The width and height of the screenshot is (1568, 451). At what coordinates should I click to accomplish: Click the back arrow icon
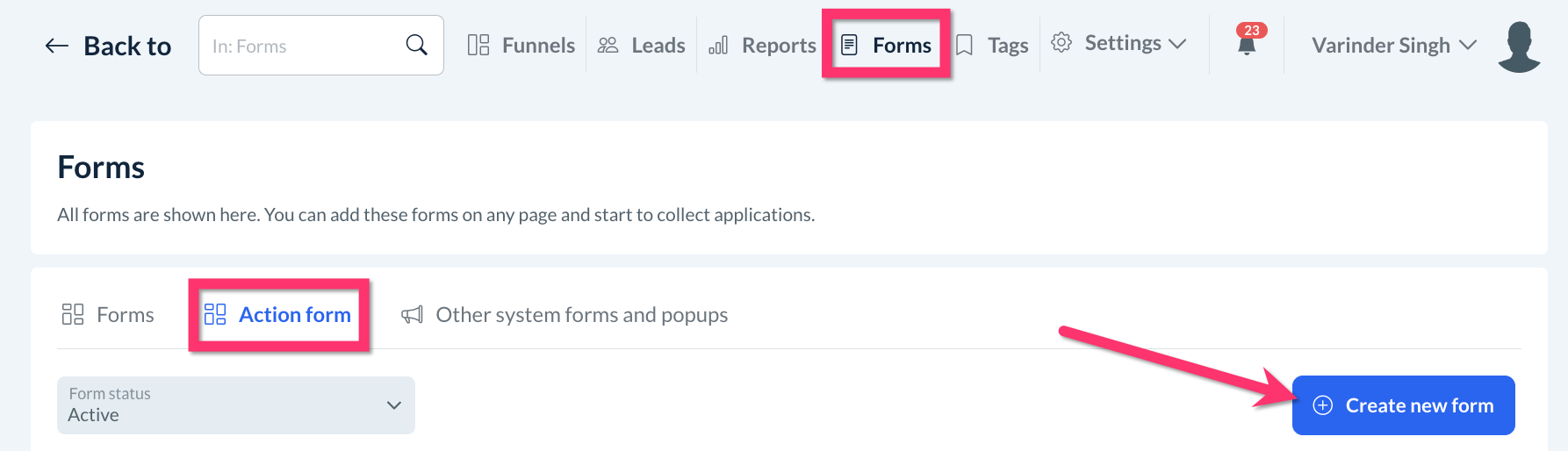[57, 46]
